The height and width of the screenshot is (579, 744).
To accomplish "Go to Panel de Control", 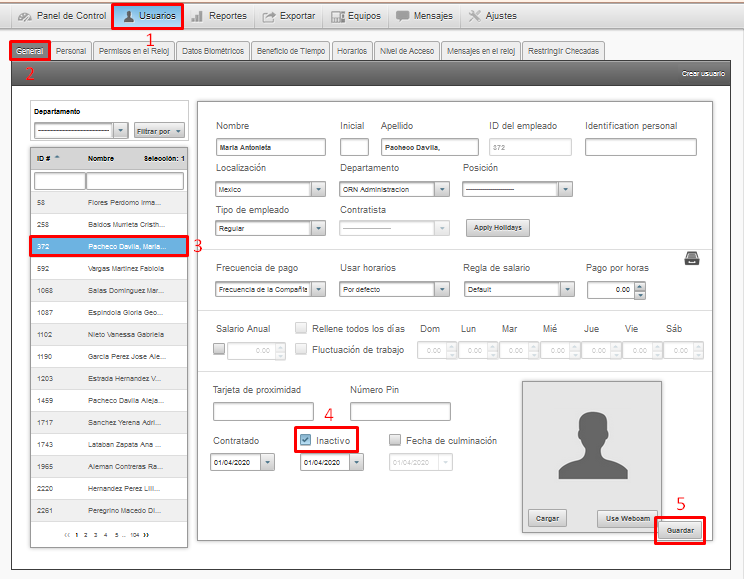I will coord(62,16).
